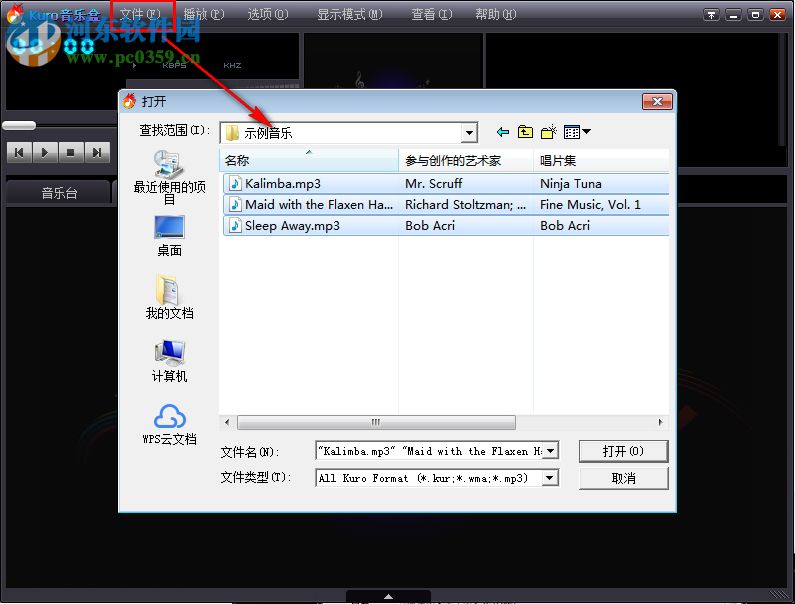Click Fine Music, Vol. 1 album cell
The image size is (795, 604).
coord(590,205)
